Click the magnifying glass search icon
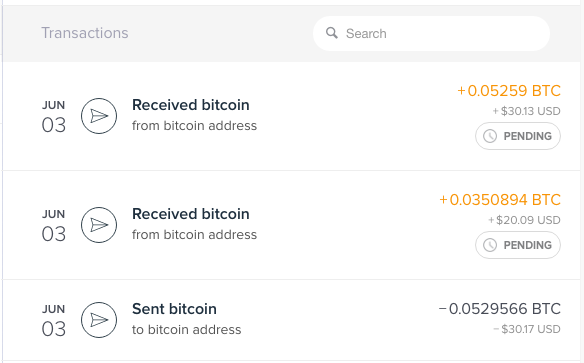Screen dimensions: 584x363 [332, 33]
